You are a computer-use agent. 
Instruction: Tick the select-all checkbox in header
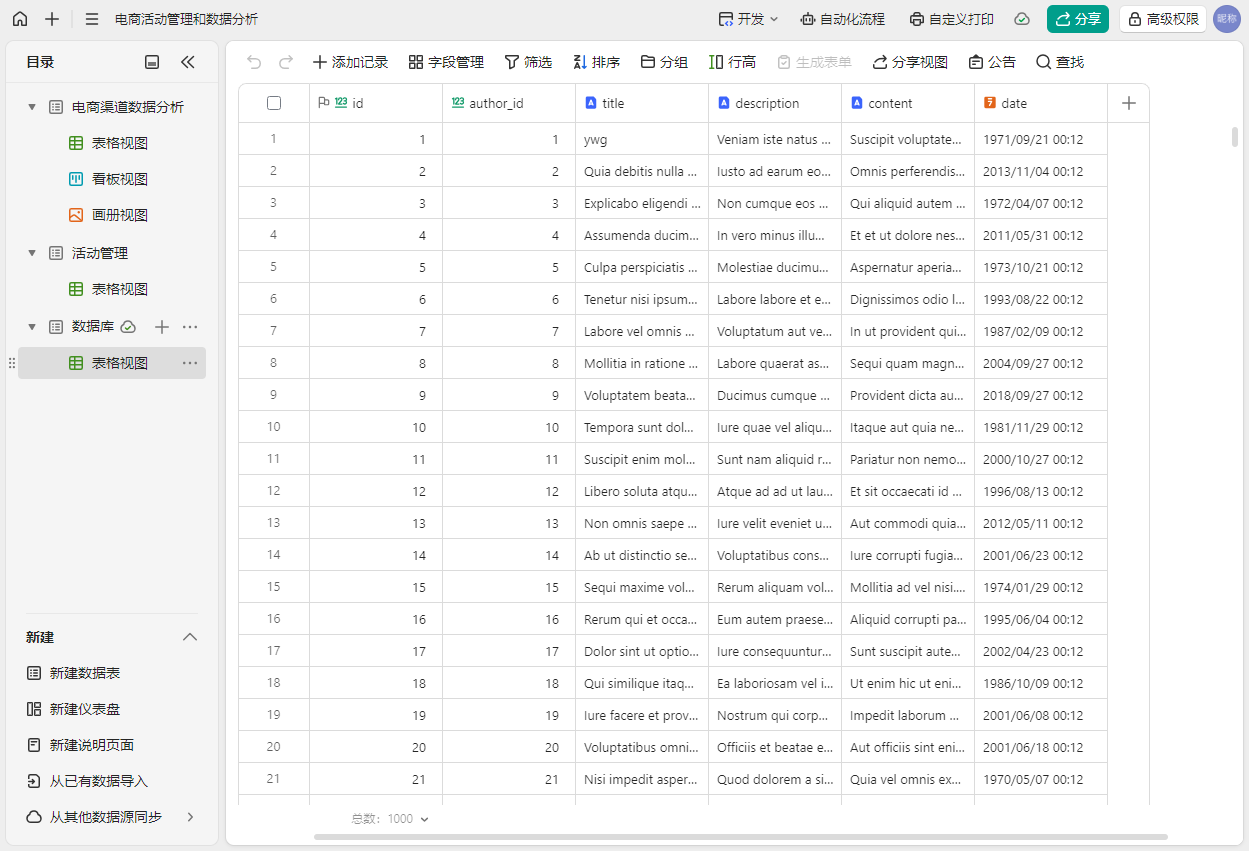[x=274, y=103]
